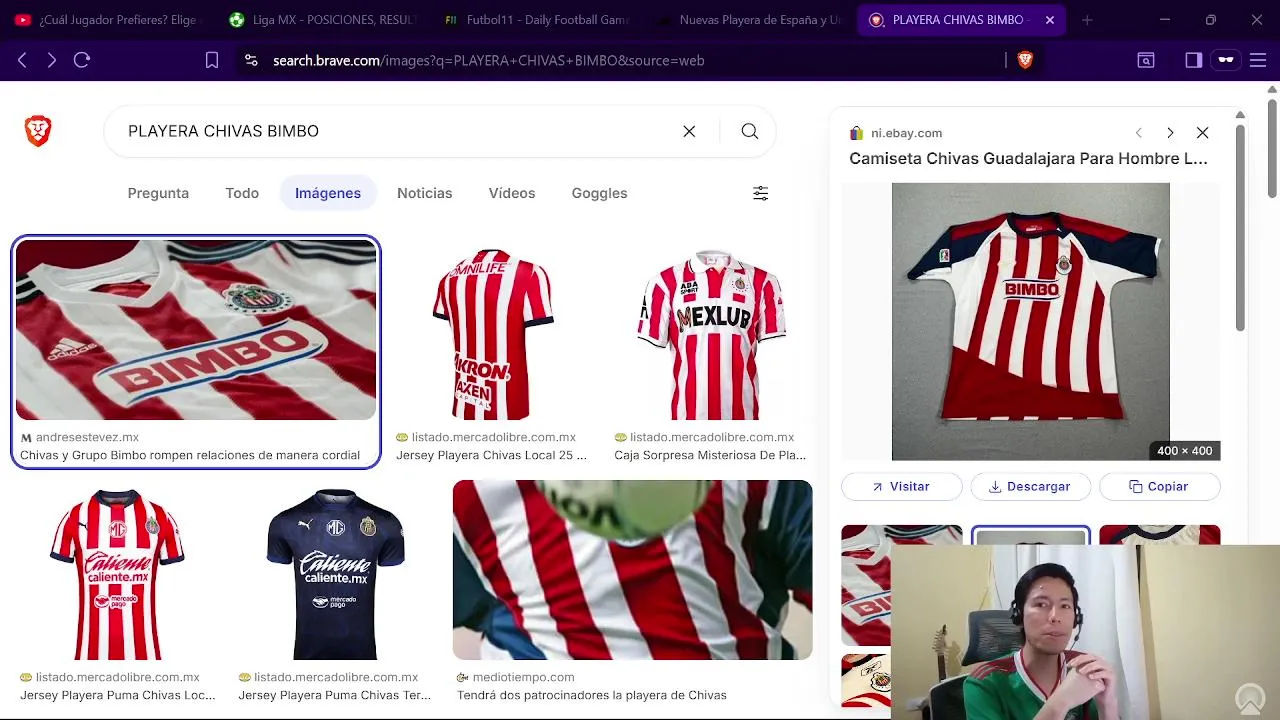The height and width of the screenshot is (720, 1280).
Task: Open the site settings icon beside the URL
Action: 252,60
